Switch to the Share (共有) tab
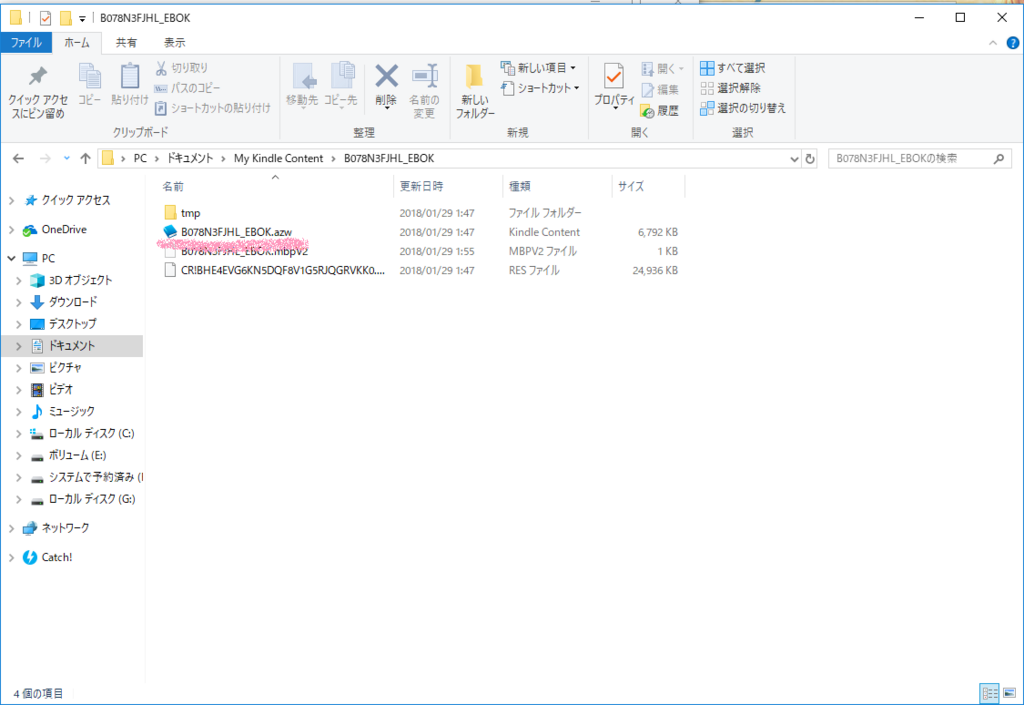 [126, 43]
